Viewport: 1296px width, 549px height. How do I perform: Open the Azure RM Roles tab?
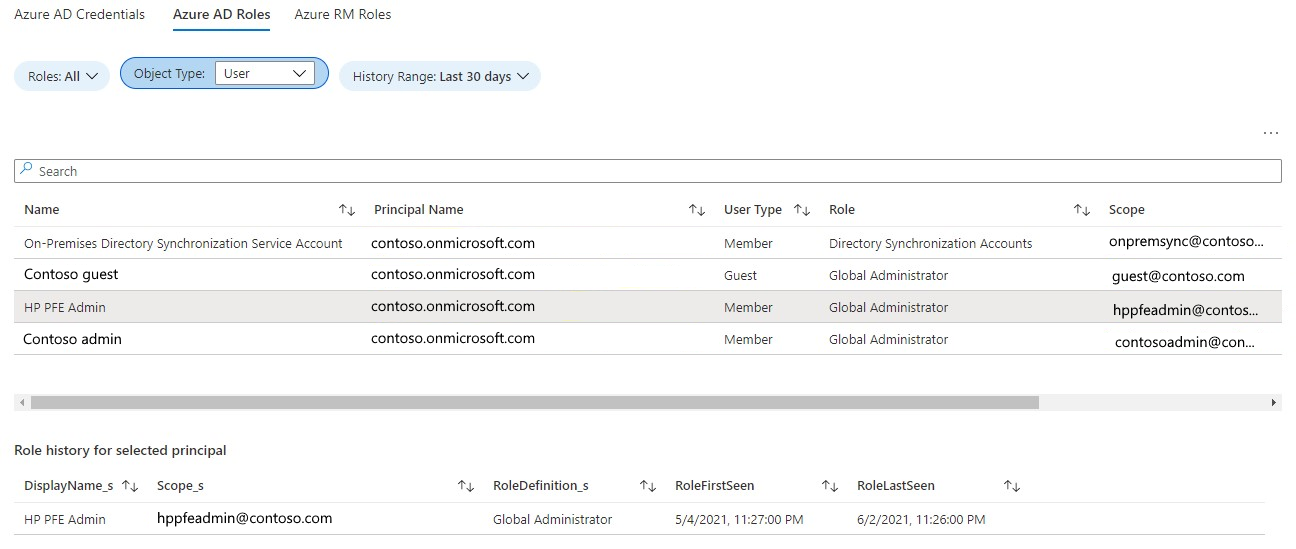point(343,15)
